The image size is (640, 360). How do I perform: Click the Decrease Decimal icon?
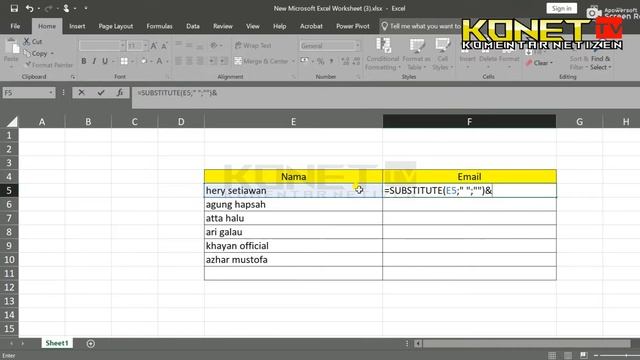tap(356, 61)
